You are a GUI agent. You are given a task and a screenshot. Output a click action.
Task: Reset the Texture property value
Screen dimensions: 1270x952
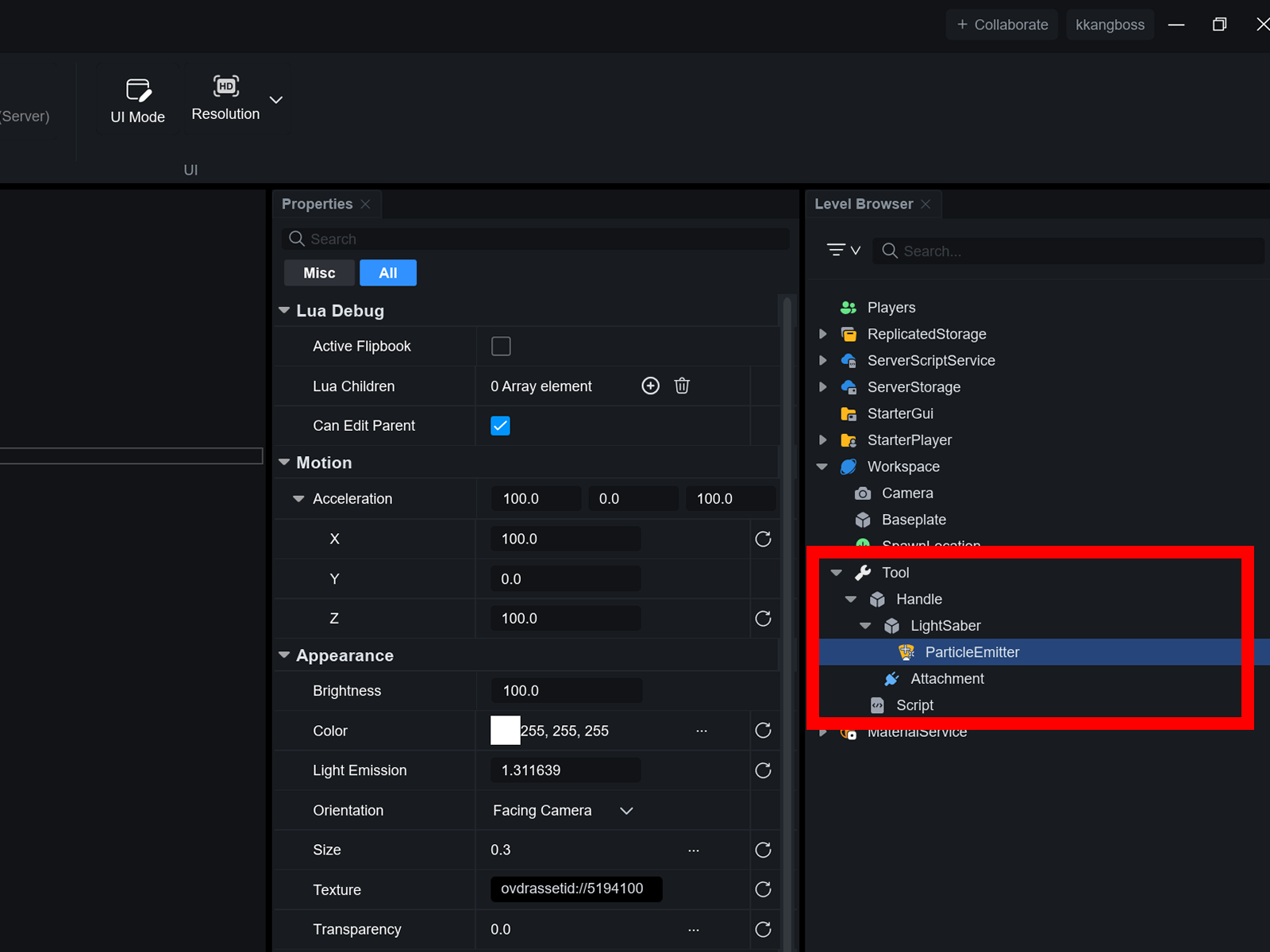[x=763, y=889]
